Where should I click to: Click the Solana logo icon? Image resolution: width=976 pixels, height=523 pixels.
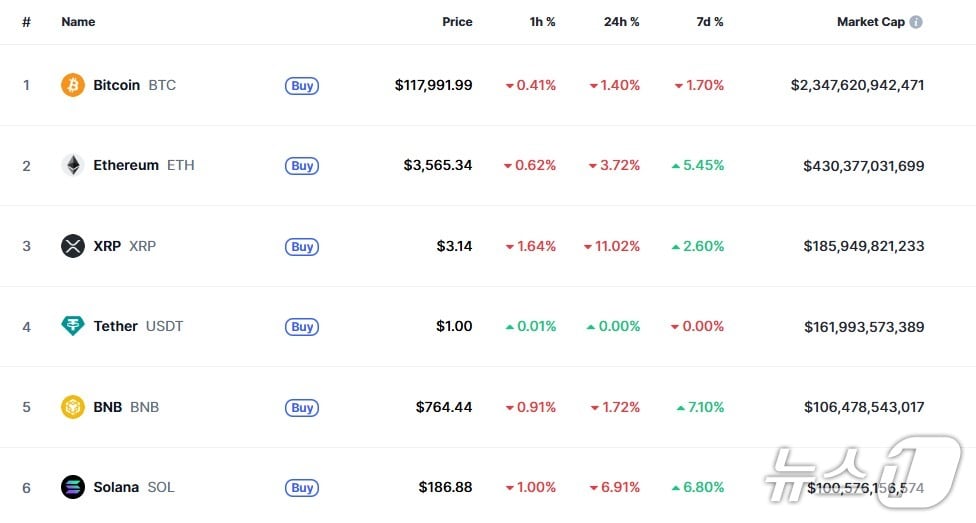(73, 487)
